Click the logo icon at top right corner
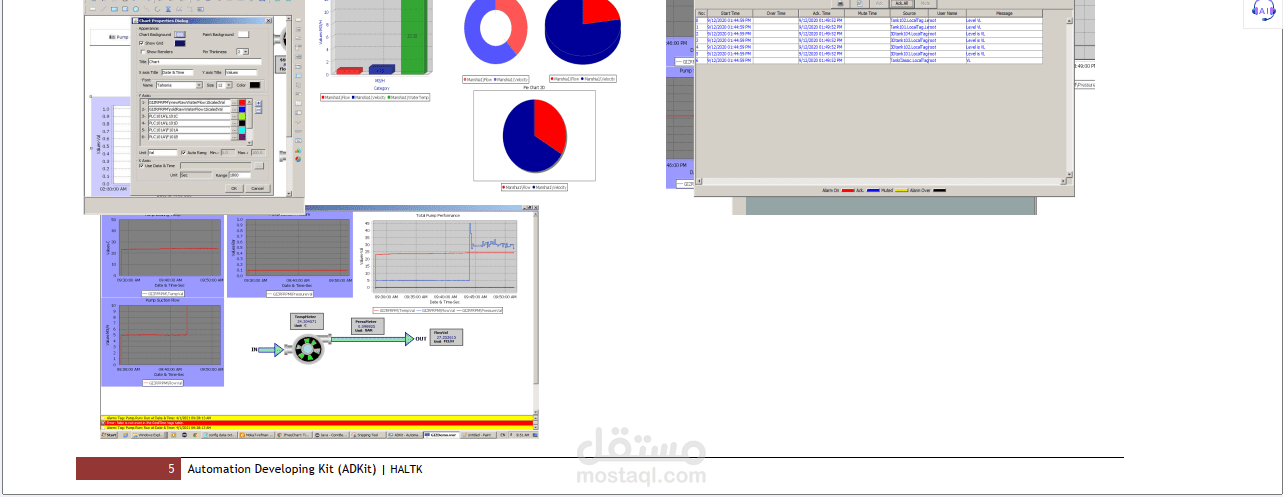The height and width of the screenshot is (497, 1283). pos(1264,10)
